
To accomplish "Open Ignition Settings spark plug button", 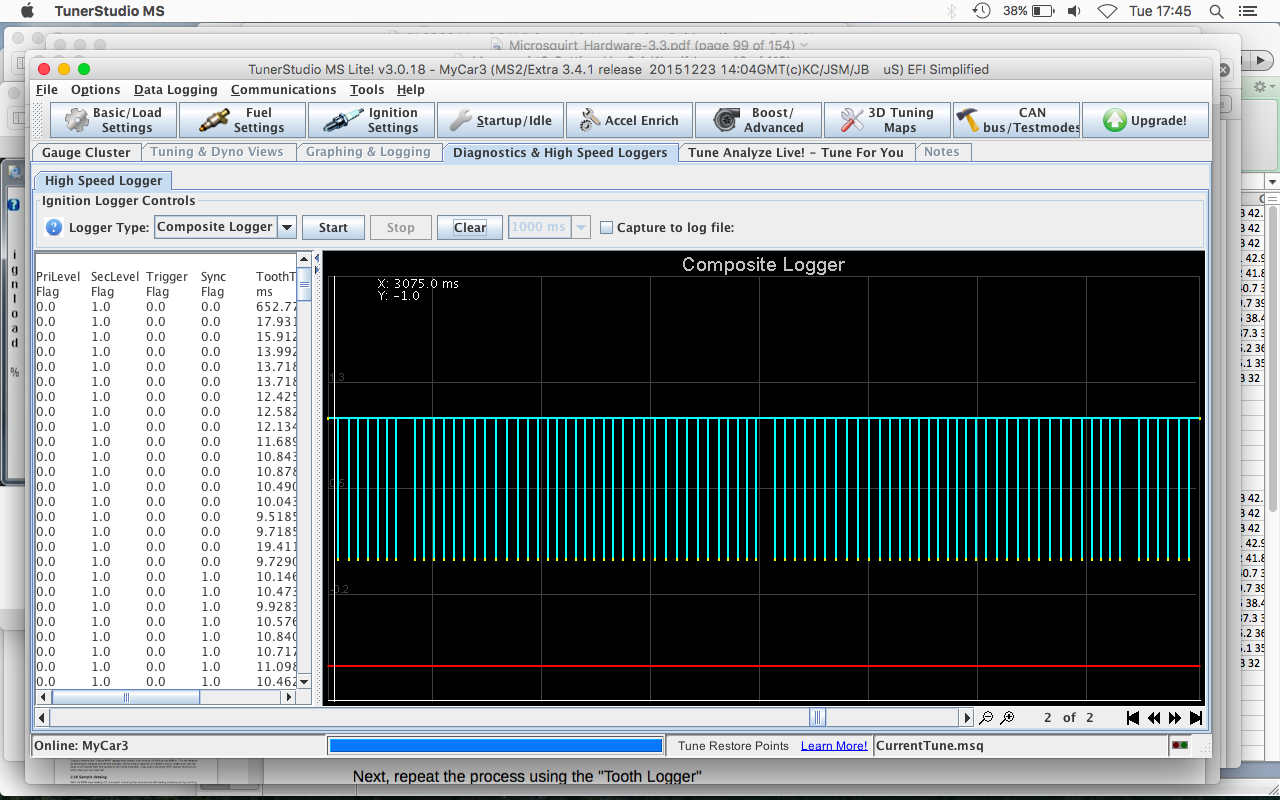I will point(371,120).
